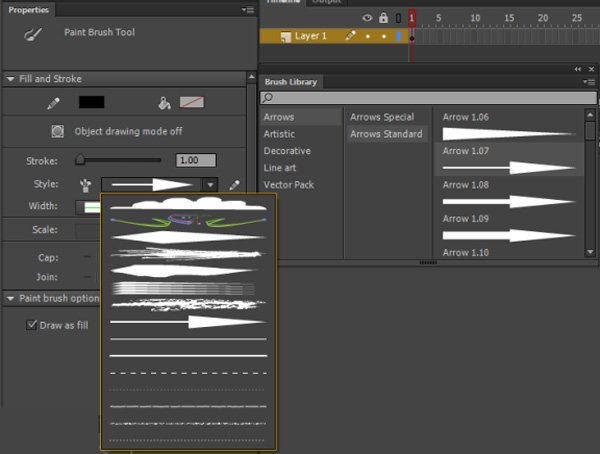Screen dimensions: 600x454
Task: Click the edit stroke style pencil icon
Action: coord(234,185)
